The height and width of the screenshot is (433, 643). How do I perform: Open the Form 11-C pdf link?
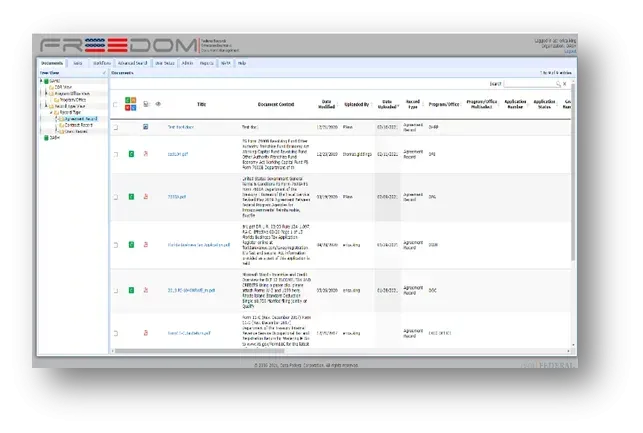(x=189, y=333)
